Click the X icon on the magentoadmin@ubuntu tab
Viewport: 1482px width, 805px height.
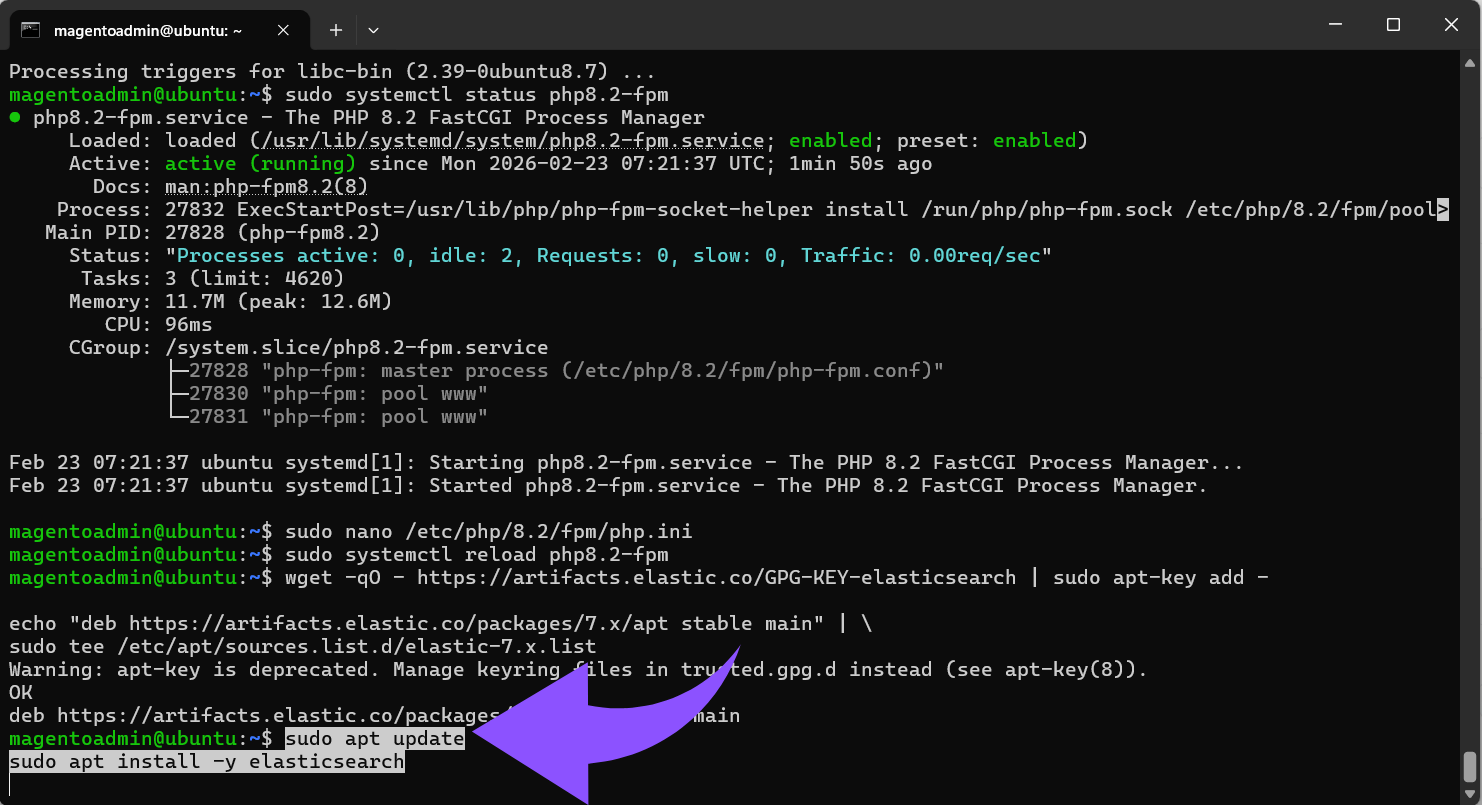(283, 30)
